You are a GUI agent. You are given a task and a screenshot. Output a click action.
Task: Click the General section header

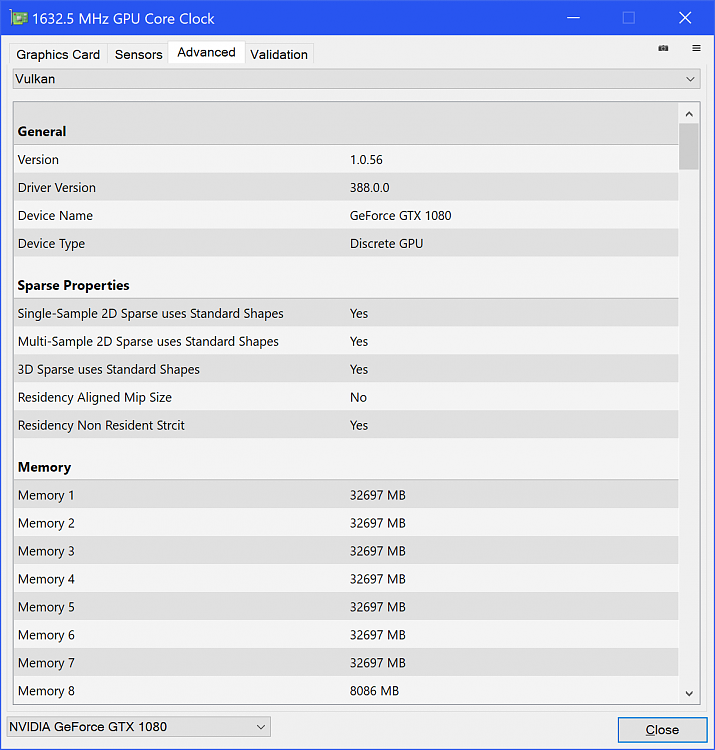pyautogui.click(x=42, y=132)
